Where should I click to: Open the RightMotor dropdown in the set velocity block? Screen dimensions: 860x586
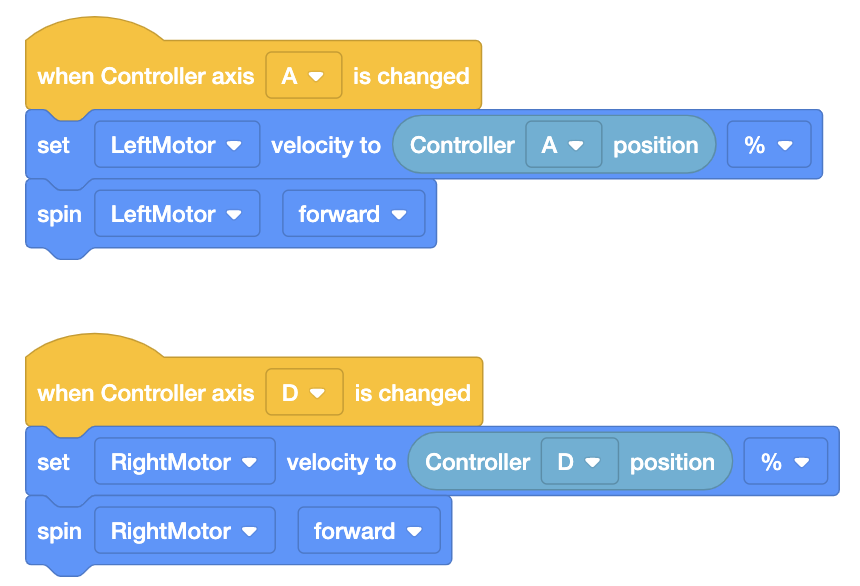pyautogui.click(x=184, y=461)
